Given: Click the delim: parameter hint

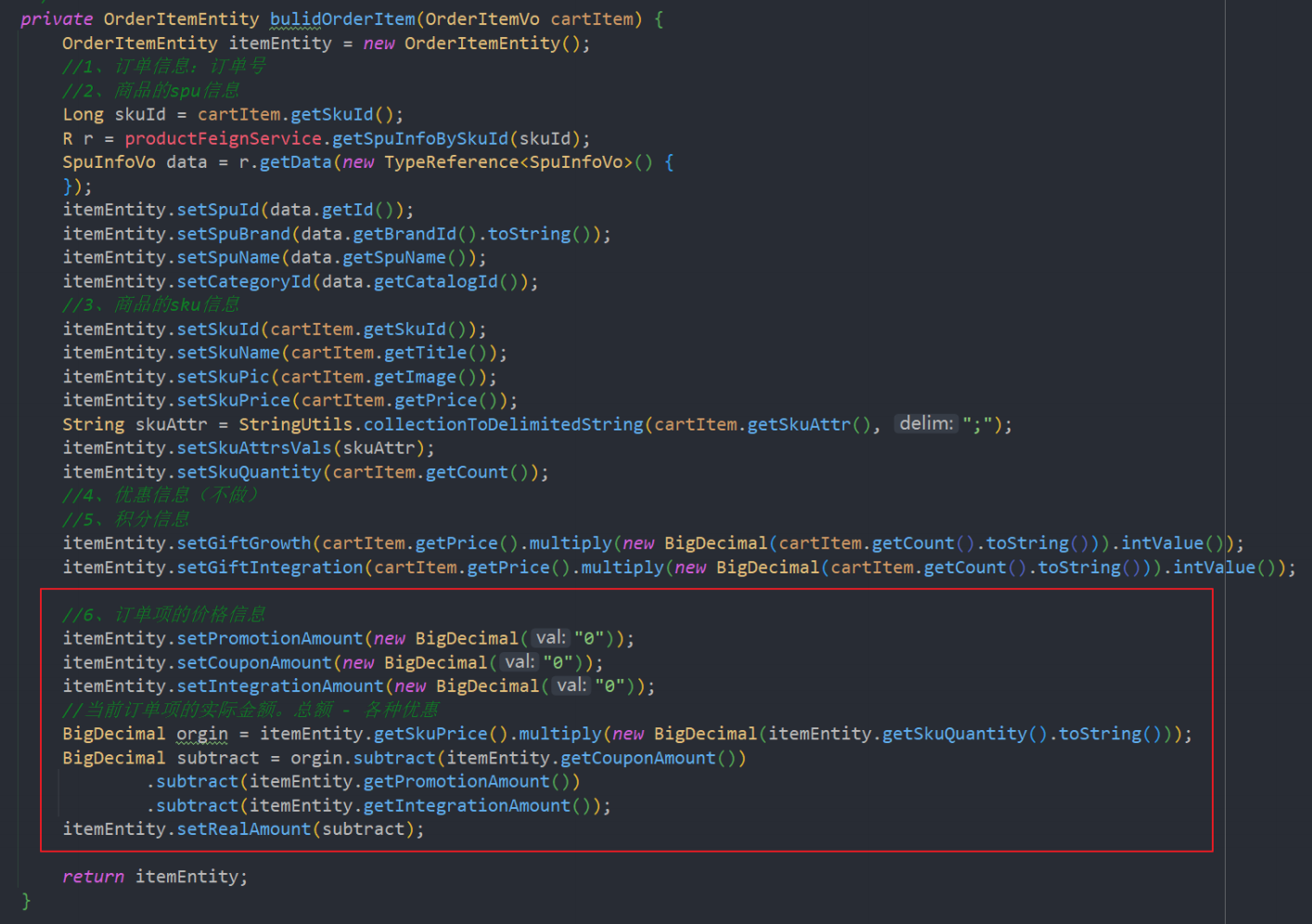Looking at the screenshot, I should (926, 423).
